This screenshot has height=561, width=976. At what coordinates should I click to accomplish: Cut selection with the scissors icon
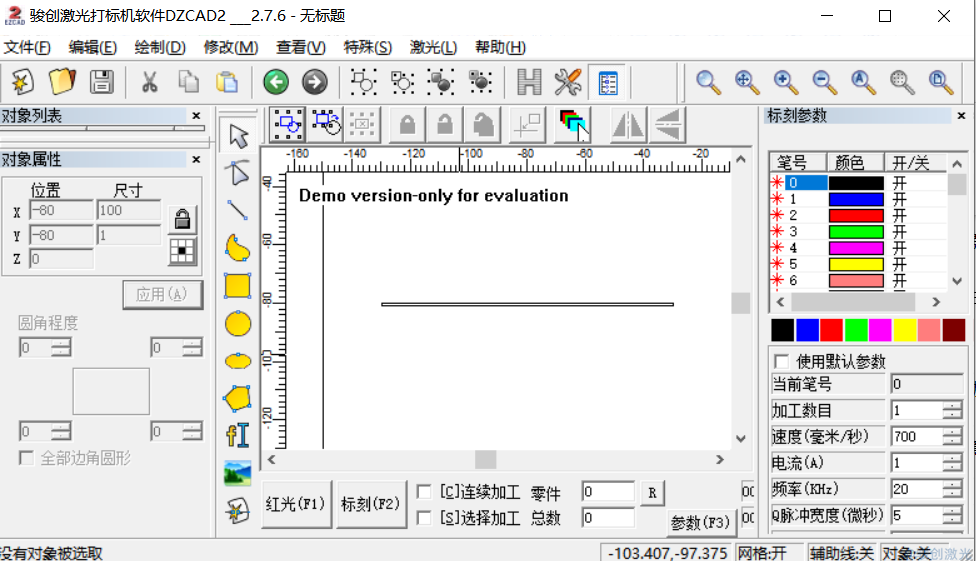coord(149,82)
